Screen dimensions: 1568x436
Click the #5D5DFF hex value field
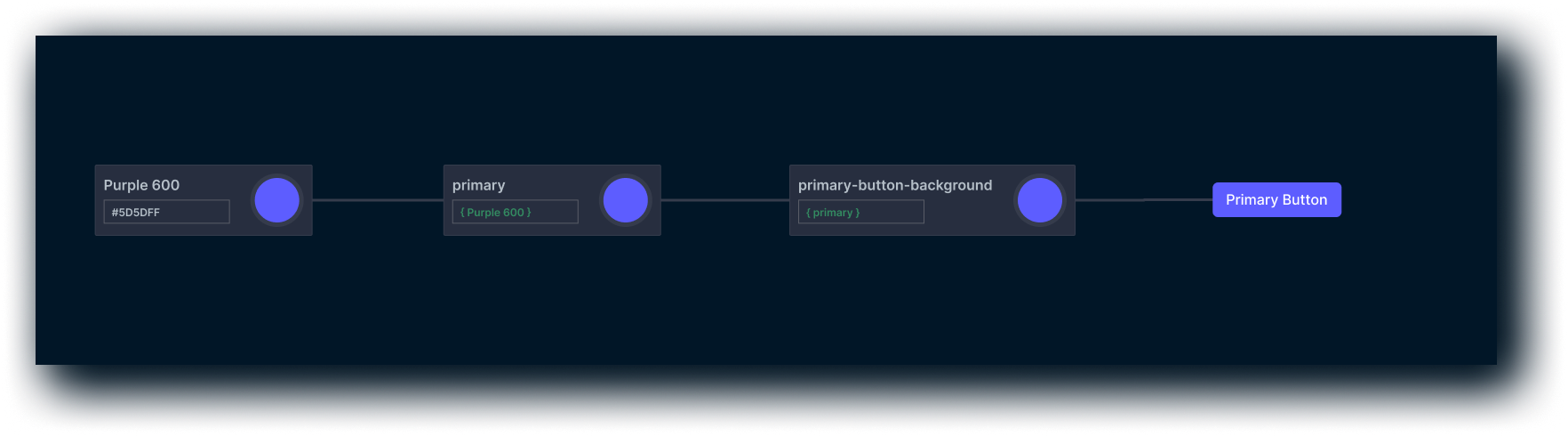click(166, 212)
